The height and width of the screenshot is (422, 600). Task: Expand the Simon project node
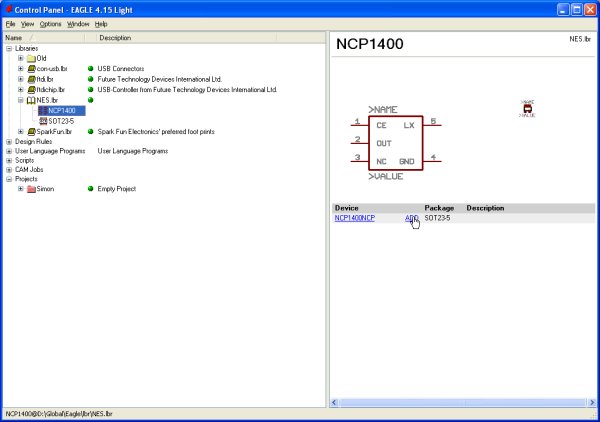(21, 189)
